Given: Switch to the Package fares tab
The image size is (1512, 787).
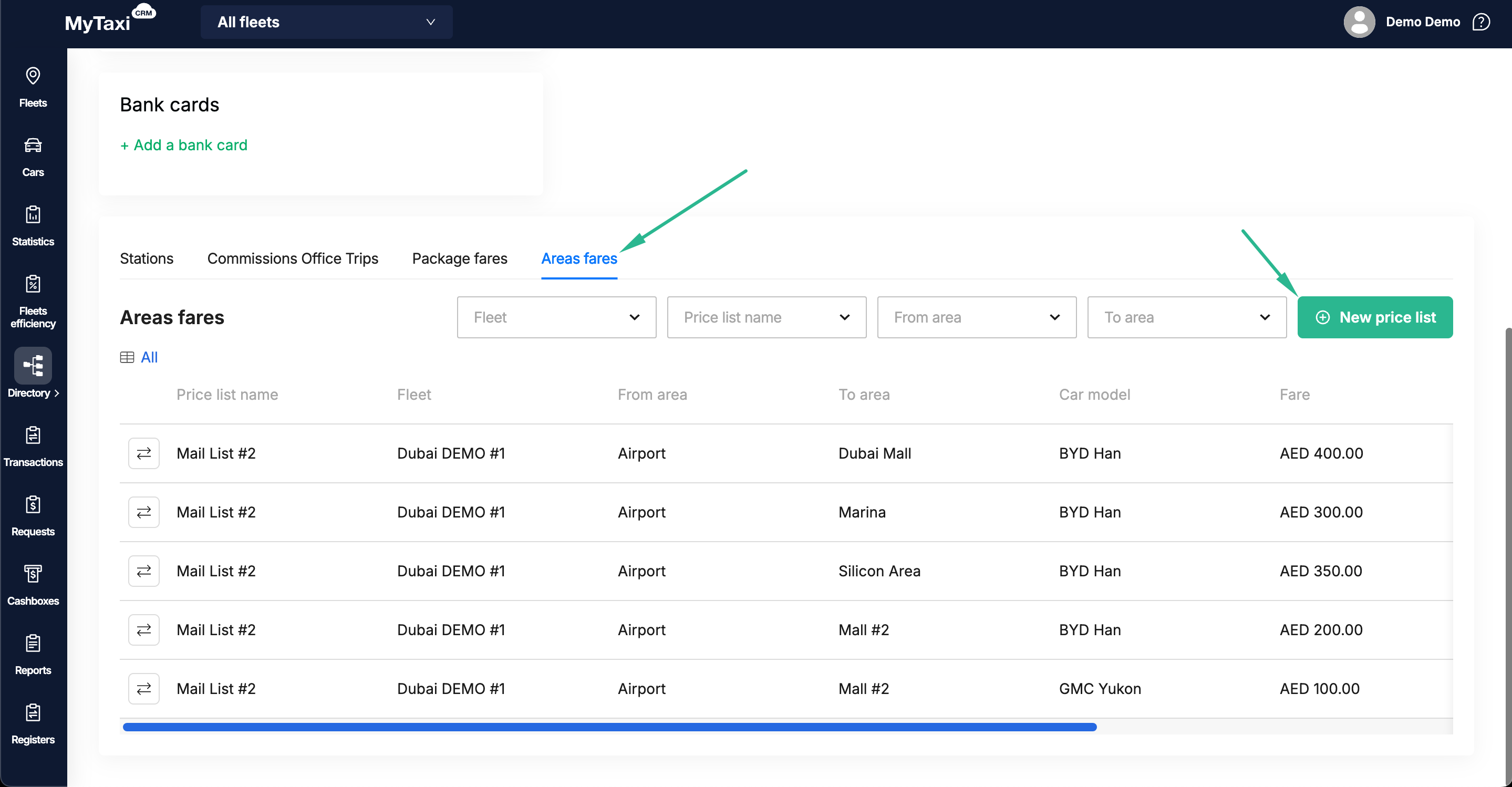Looking at the screenshot, I should (x=459, y=258).
